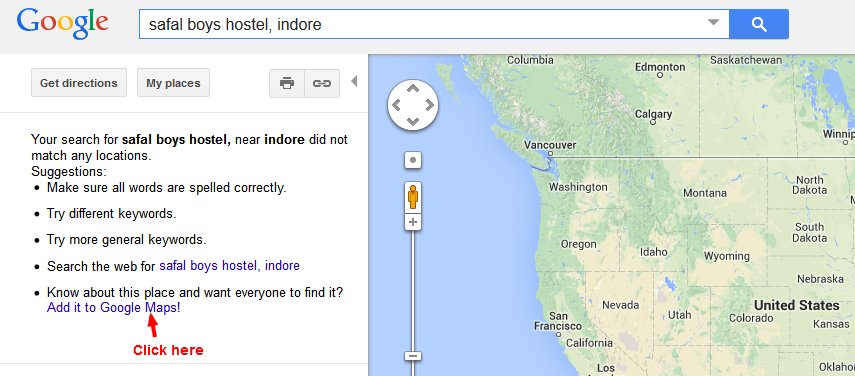Click the blue search magnifier button
The image size is (855, 376).
(758, 24)
